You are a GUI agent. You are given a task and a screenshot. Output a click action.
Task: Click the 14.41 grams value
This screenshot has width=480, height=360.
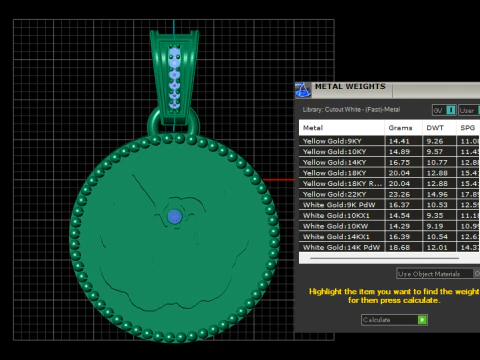399,141
